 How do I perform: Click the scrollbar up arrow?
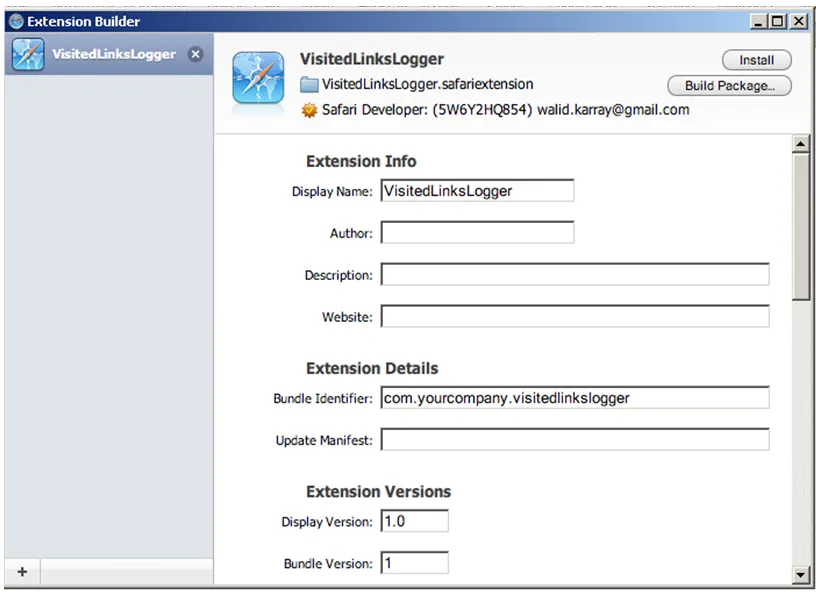point(800,144)
